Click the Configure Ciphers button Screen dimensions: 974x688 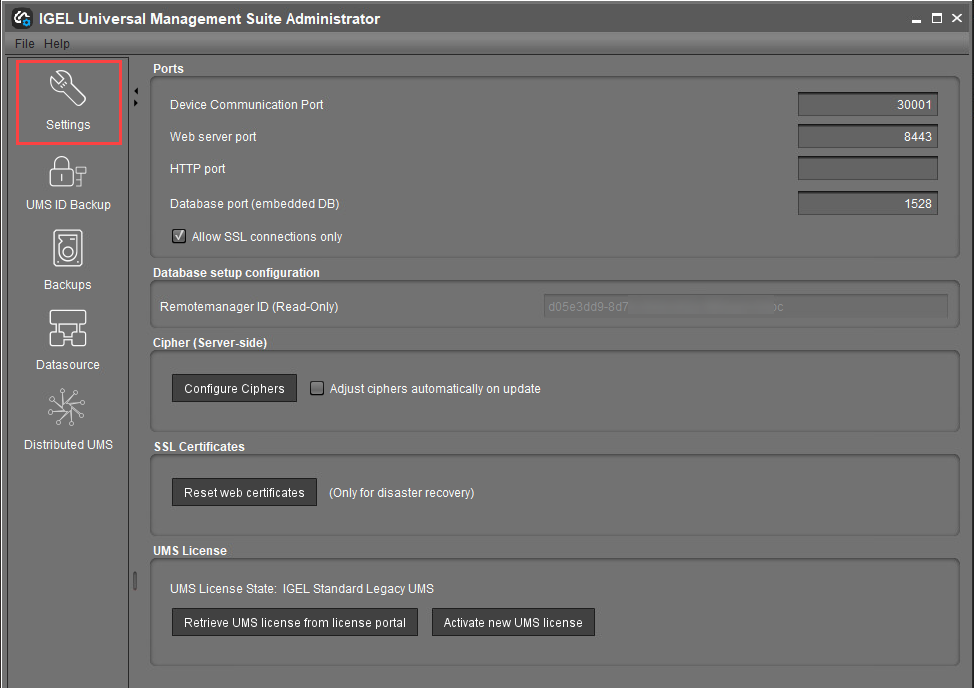click(x=233, y=388)
